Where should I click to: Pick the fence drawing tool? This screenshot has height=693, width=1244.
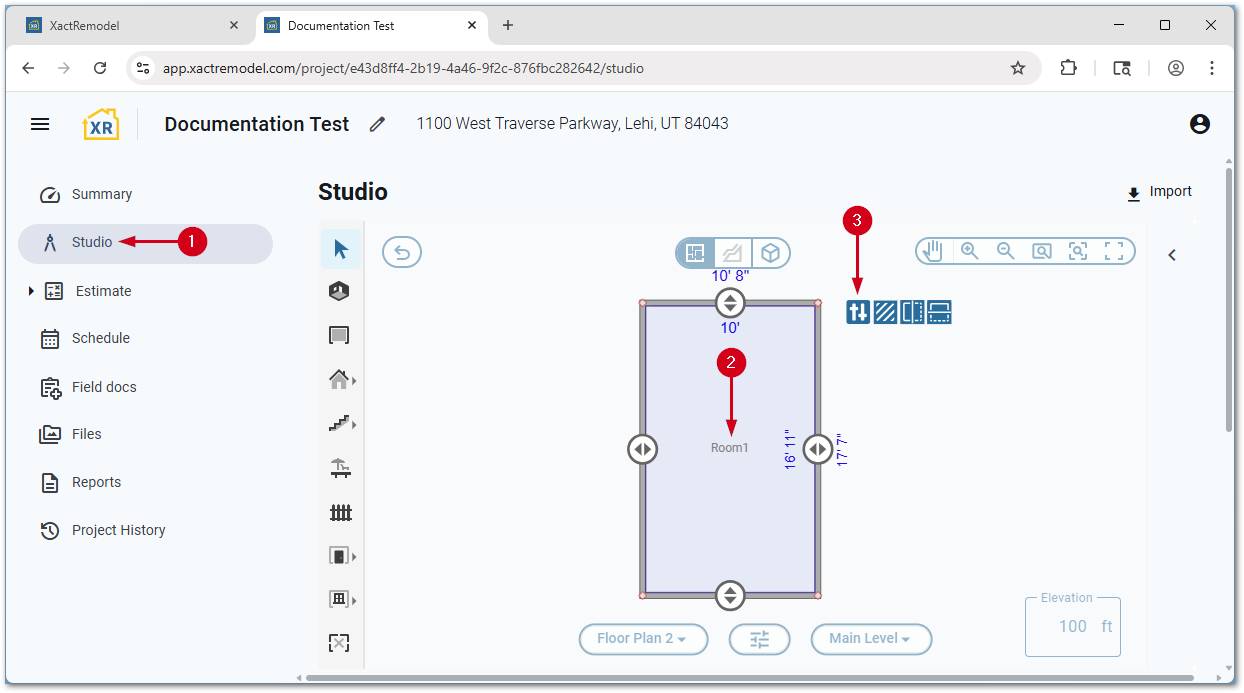pos(341,513)
